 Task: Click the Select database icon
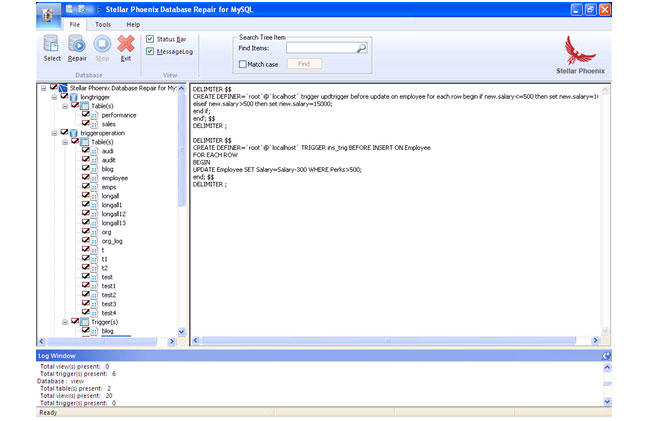pyautogui.click(x=51, y=44)
